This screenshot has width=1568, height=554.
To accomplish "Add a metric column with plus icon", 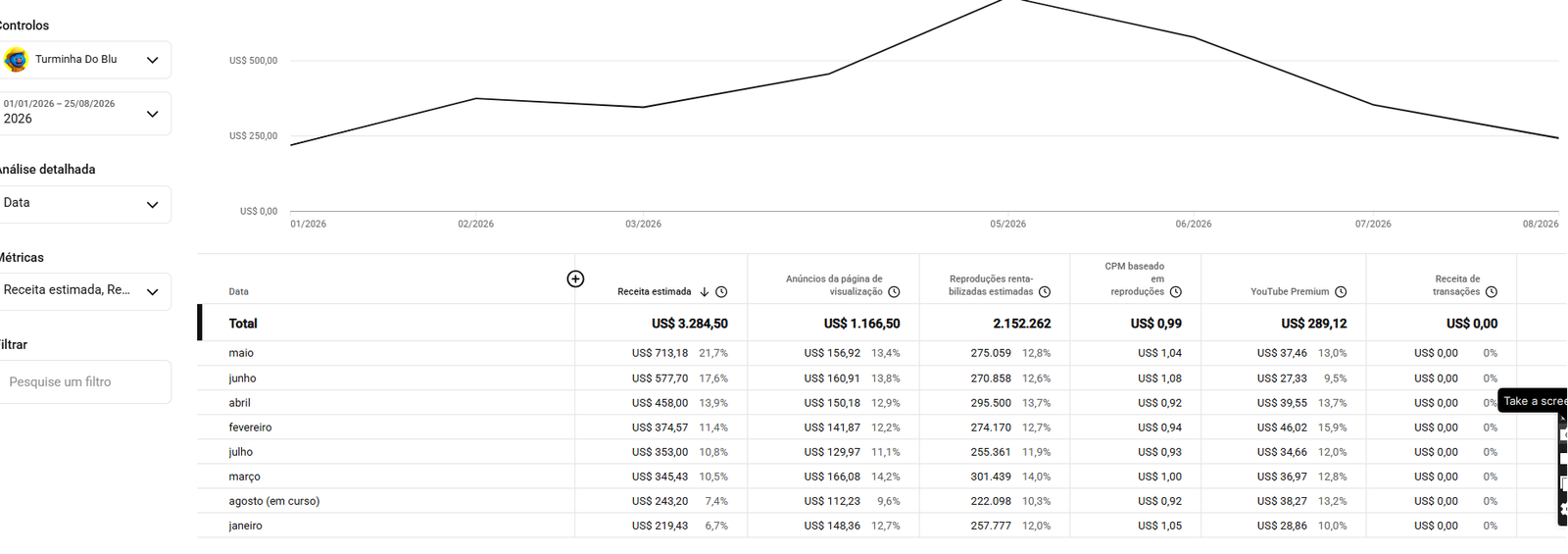I will tap(575, 279).
